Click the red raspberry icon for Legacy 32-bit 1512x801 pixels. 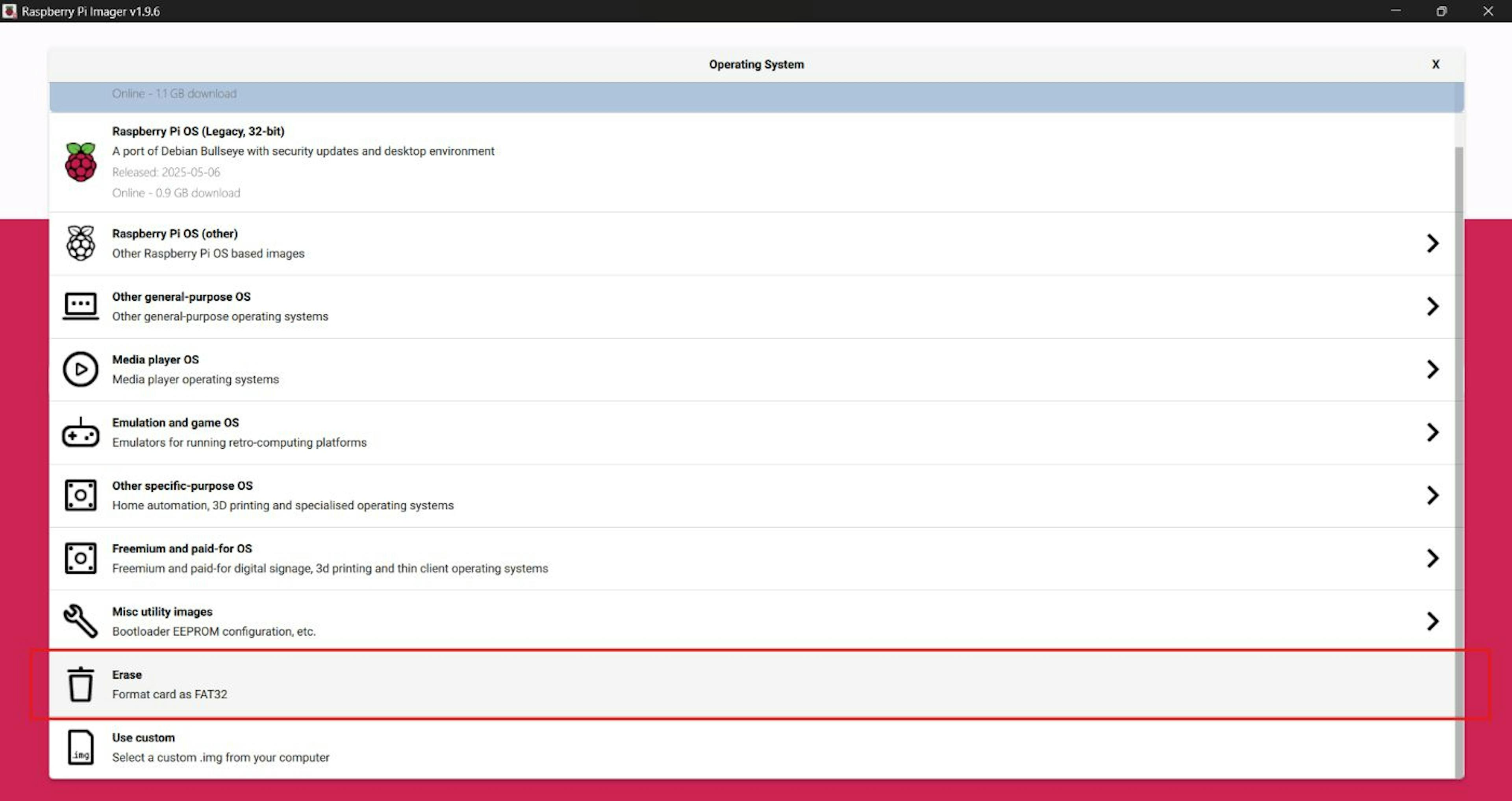coord(80,162)
